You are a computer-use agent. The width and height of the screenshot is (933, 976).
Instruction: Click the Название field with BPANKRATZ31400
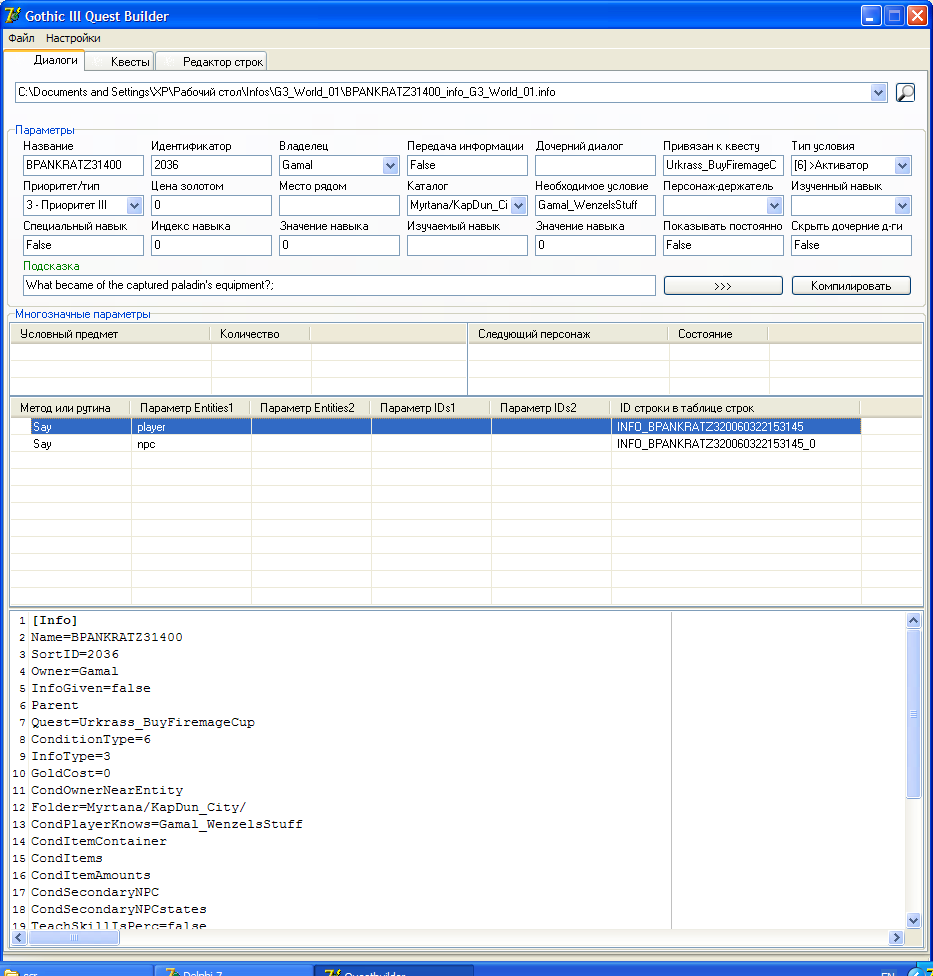coord(83,166)
